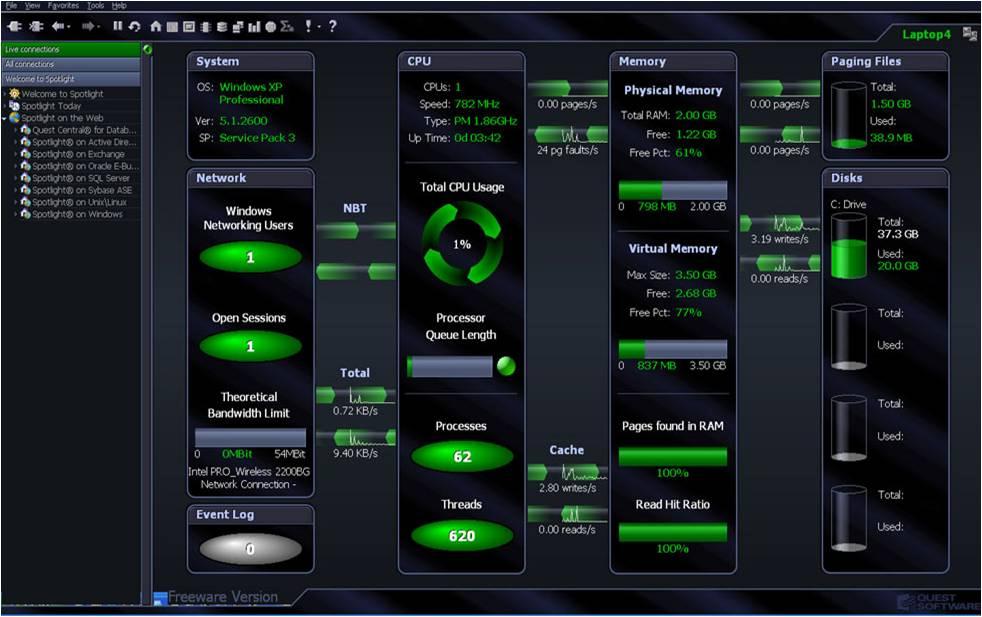982x617 pixels.
Task: Click the sigma summary toolbar icon
Action: coord(287,26)
